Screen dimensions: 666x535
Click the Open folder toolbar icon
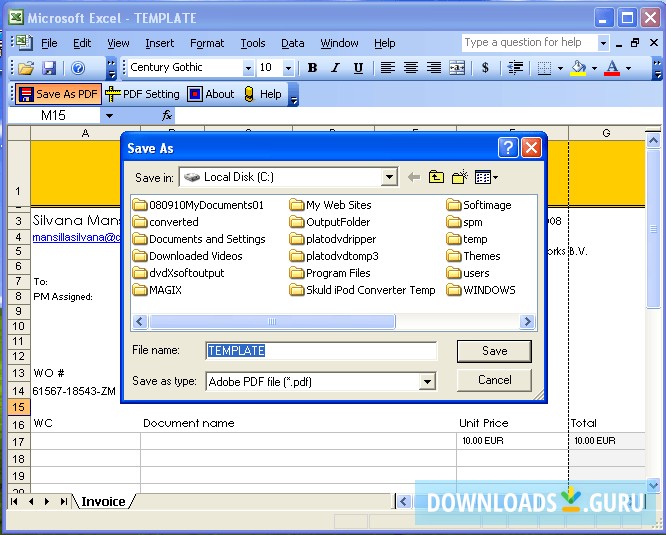(x=26, y=68)
